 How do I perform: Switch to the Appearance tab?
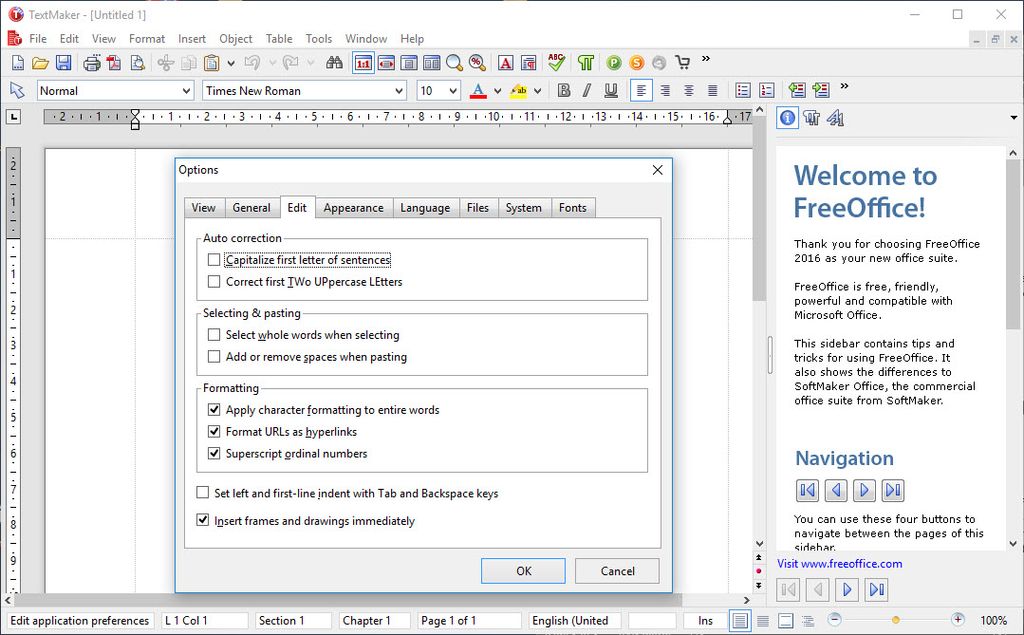[353, 207]
